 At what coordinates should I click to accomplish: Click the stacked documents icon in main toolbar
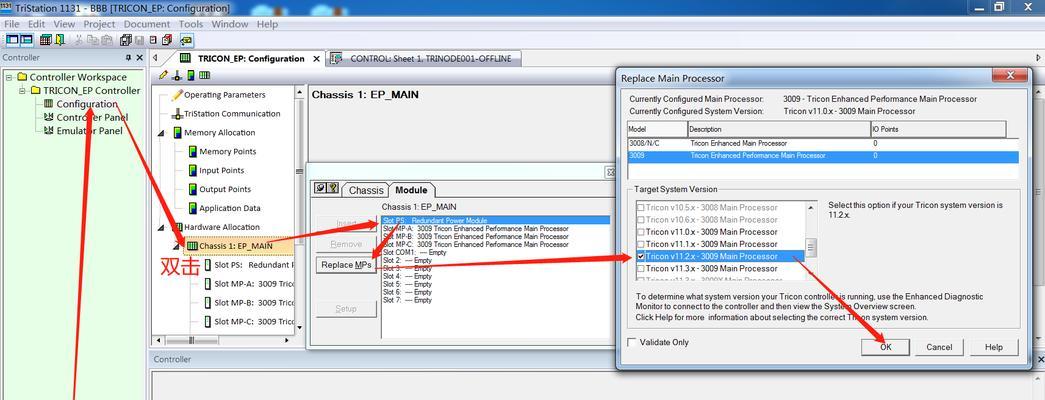[126, 40]
